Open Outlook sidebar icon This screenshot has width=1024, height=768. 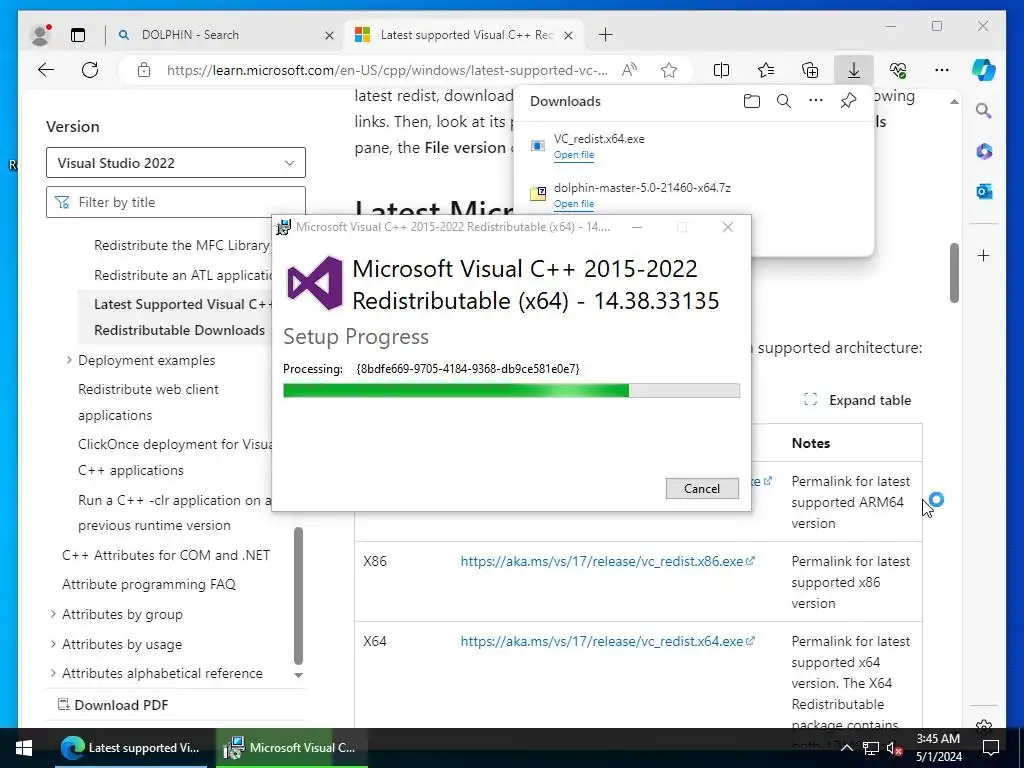984,191
